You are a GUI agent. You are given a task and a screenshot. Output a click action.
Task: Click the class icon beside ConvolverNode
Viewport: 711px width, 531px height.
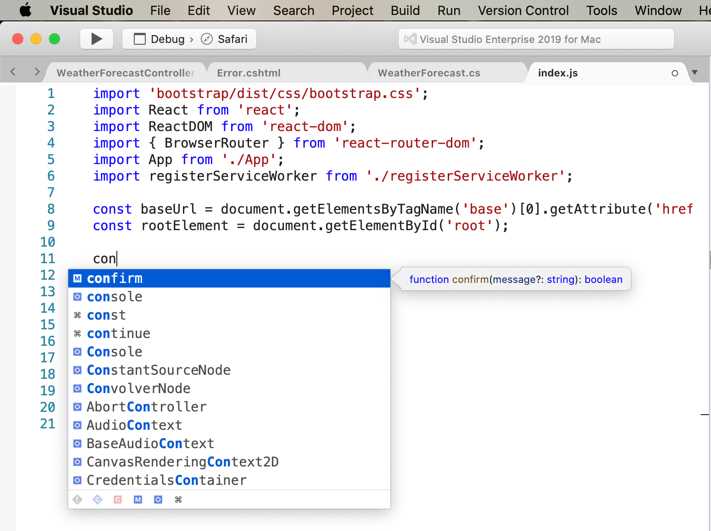click(78, 388)
